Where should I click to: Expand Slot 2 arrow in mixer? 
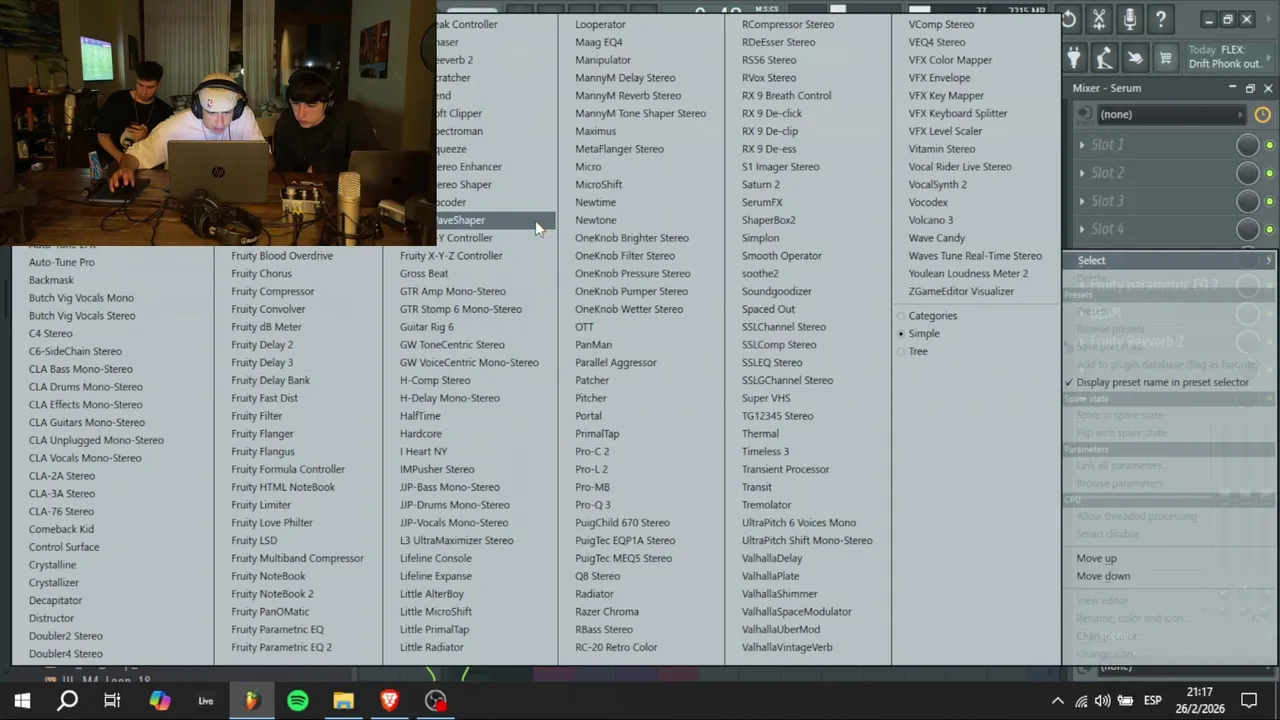pyautogui.click(x=1082, y=173)
